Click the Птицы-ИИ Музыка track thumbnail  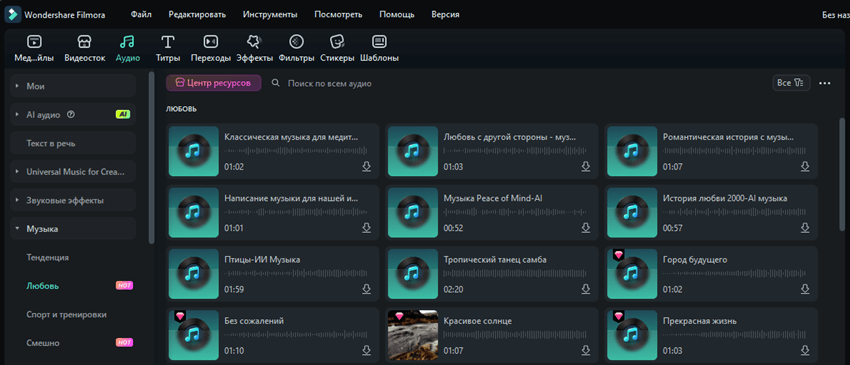(x=194, y=274)
